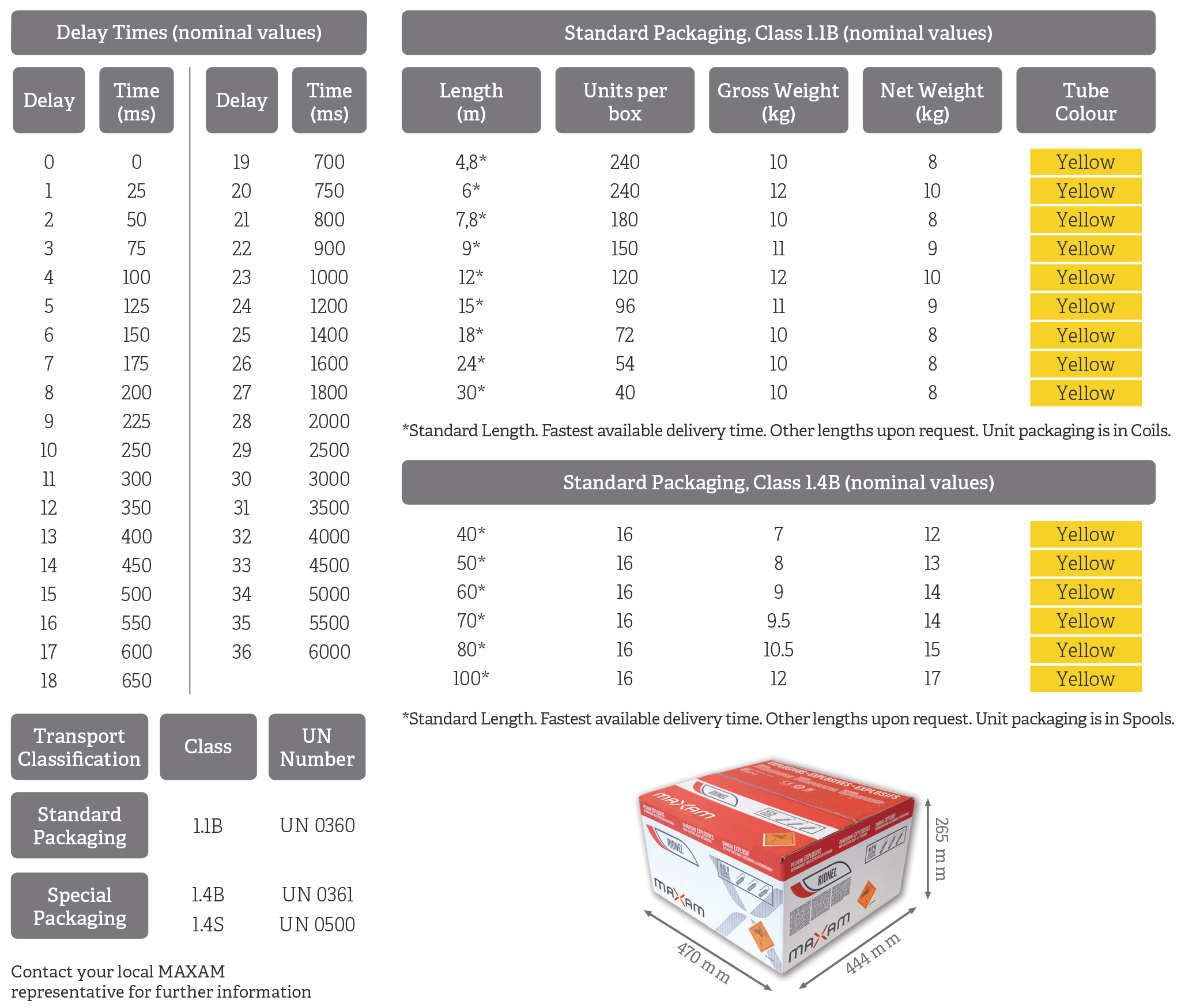Click the Class header box
Viewport: 1181px width, 1008px height.
208,747
